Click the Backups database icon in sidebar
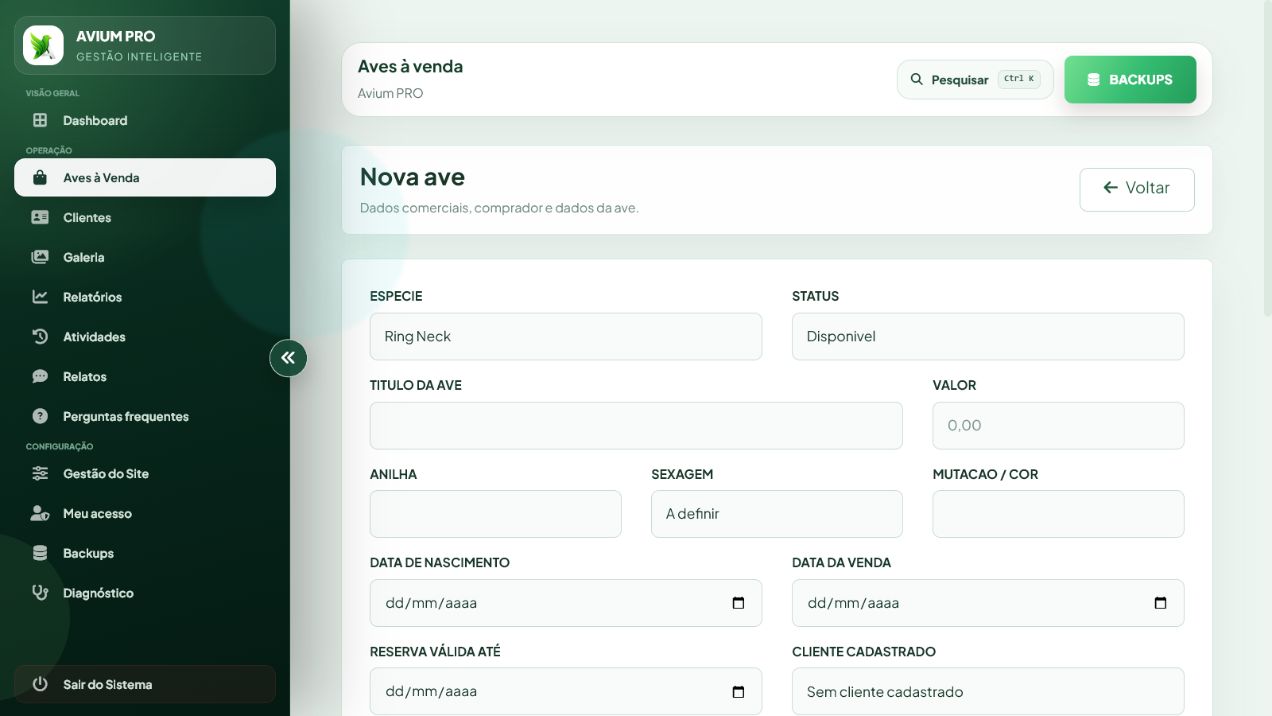 click(x=40, y=553)
